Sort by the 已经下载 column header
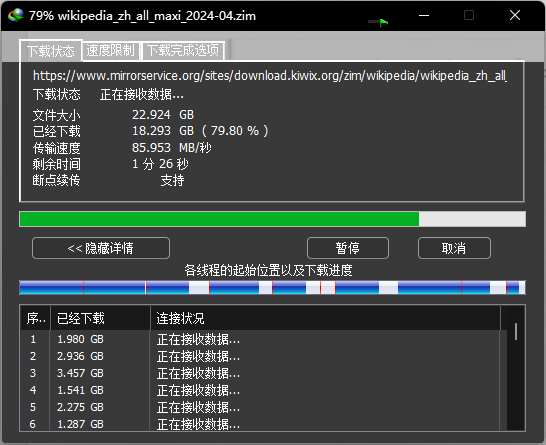 [100, 318]
